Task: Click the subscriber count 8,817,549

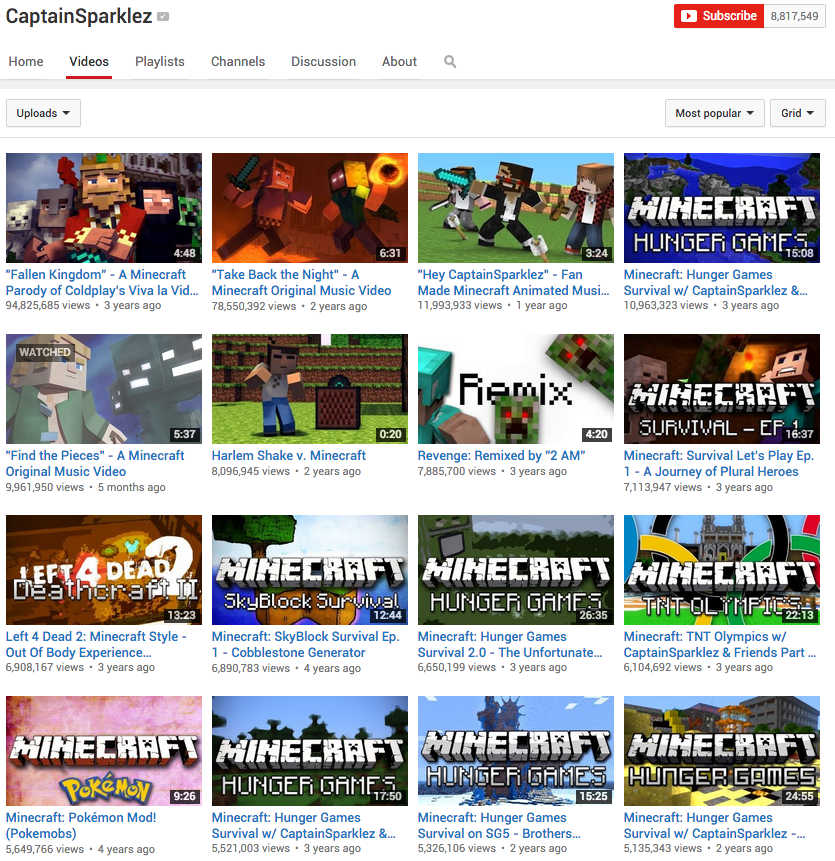Action: pos(794,16)
